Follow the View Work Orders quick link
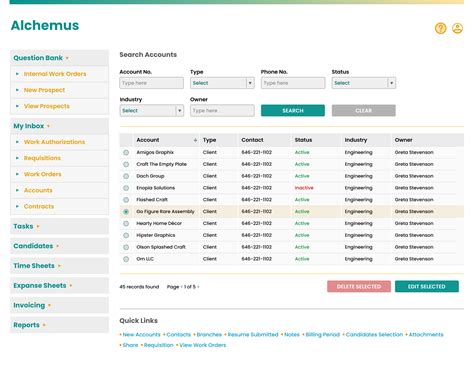Viewport: 474px width, 366px height. coord(203,345)
